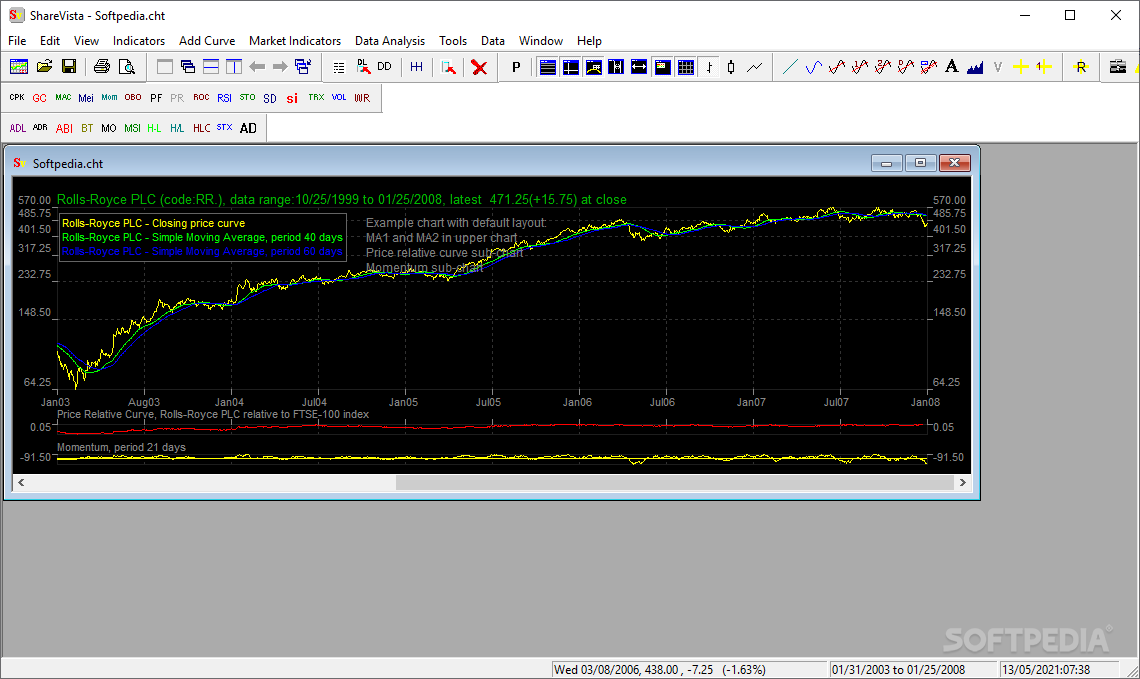Add the CPK indicator
Viewport: 1140px width, 679px height.
point(17,97)
